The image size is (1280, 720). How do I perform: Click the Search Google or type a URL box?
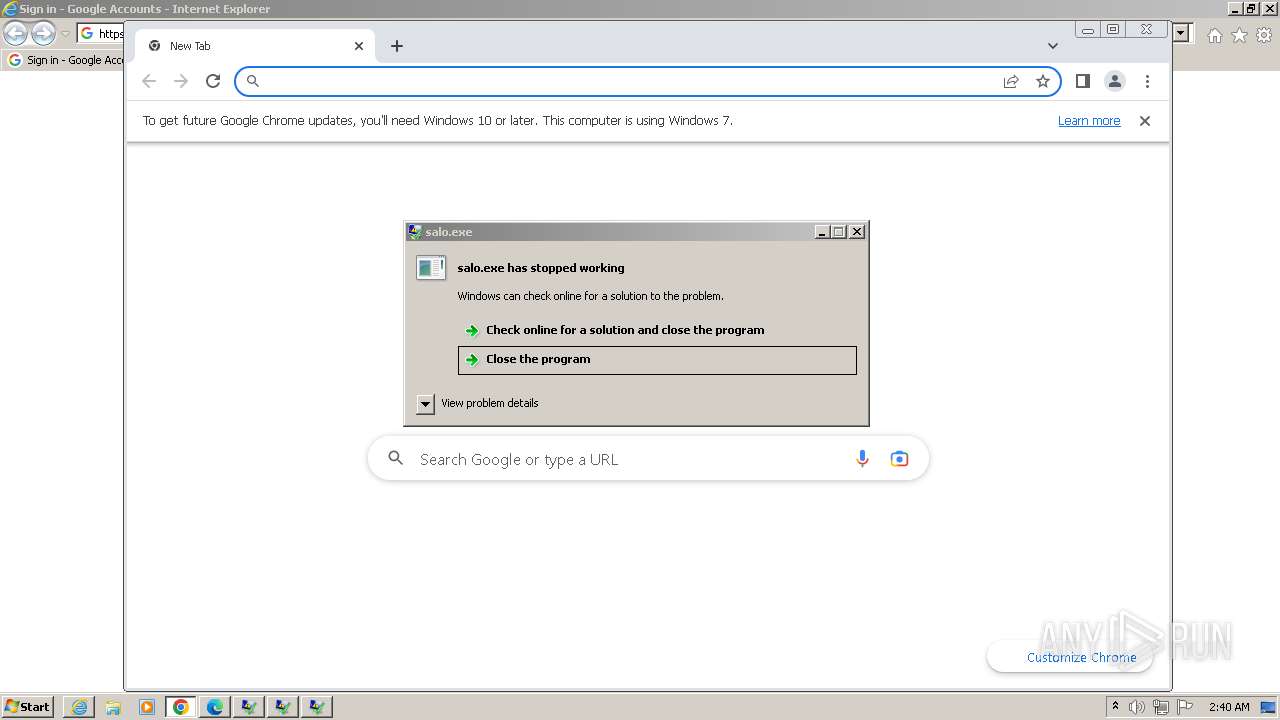click(x=648, y=459)
